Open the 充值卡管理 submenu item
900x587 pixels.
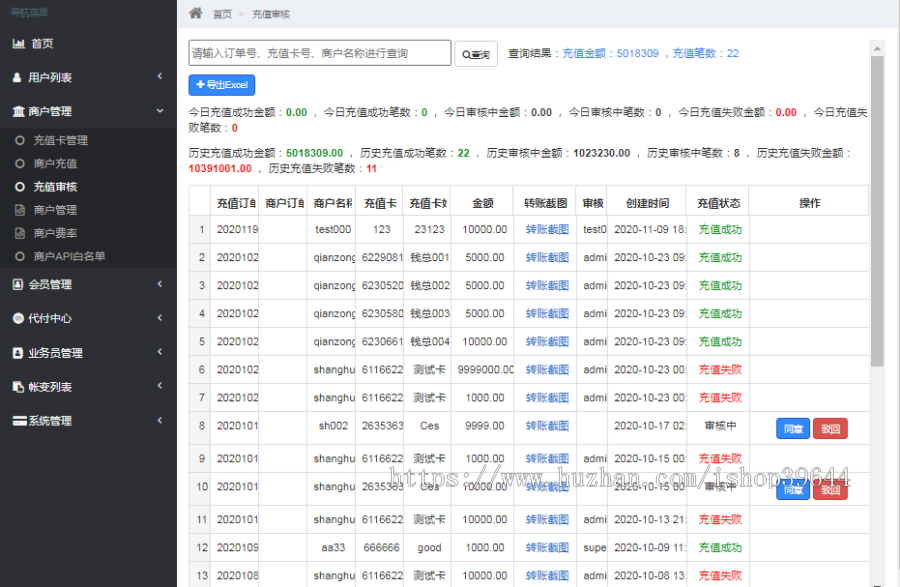click(x=60, y=140)
